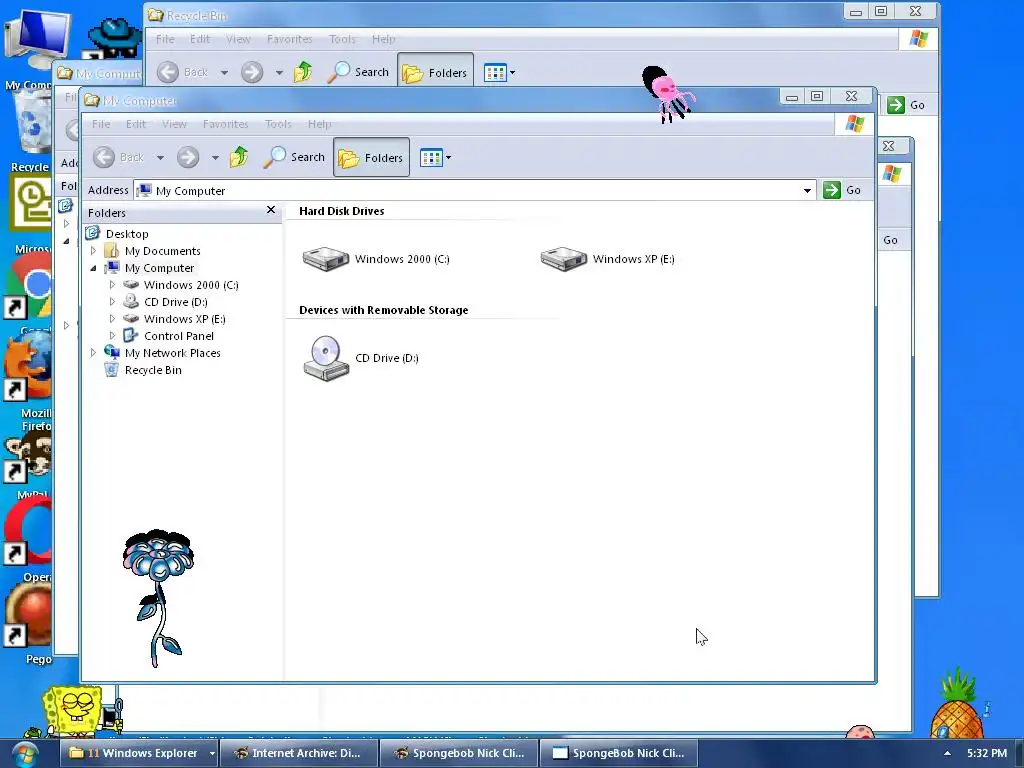
Task: Select Control Panel in folder tree
Action: coord(179,336)
